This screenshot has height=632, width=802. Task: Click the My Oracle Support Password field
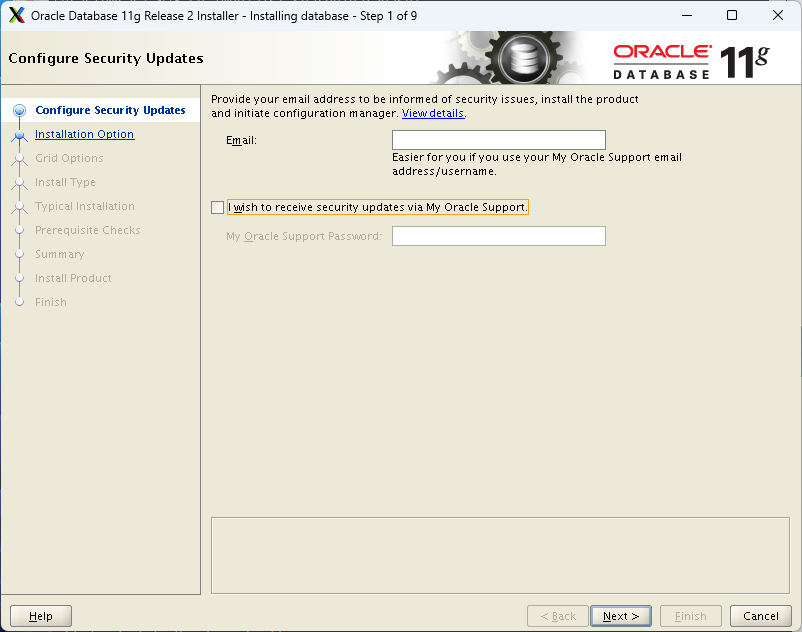tap(499, 236)
